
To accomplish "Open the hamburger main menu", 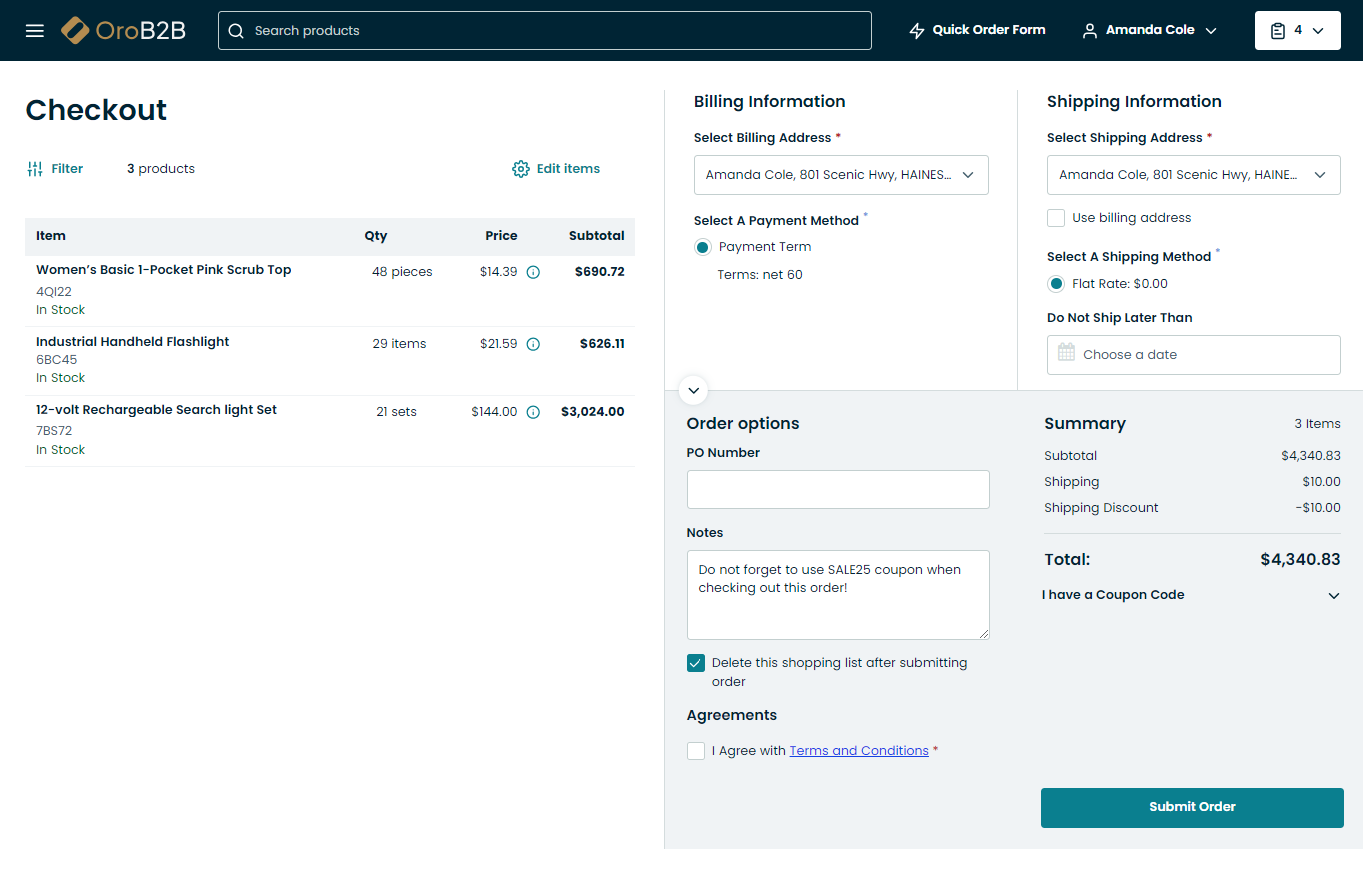I will click(x=35, y=30).
